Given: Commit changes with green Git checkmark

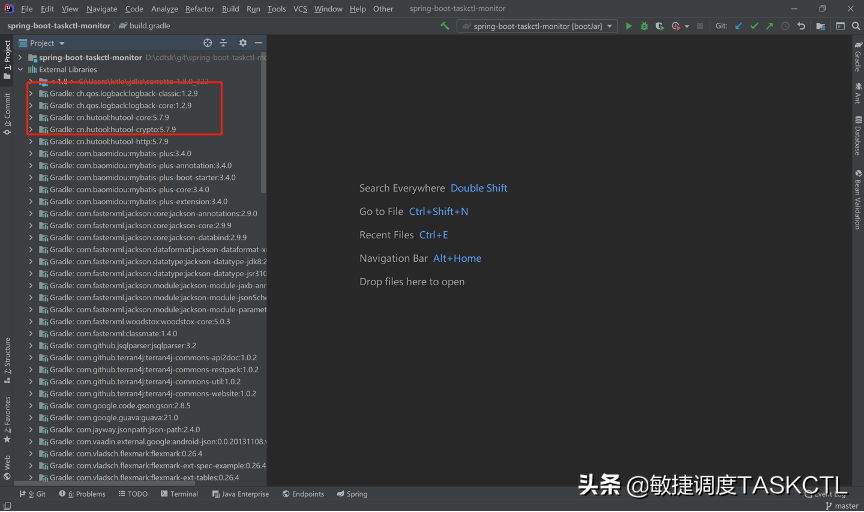Looking at the screenshot, I should tap(754, 26).
